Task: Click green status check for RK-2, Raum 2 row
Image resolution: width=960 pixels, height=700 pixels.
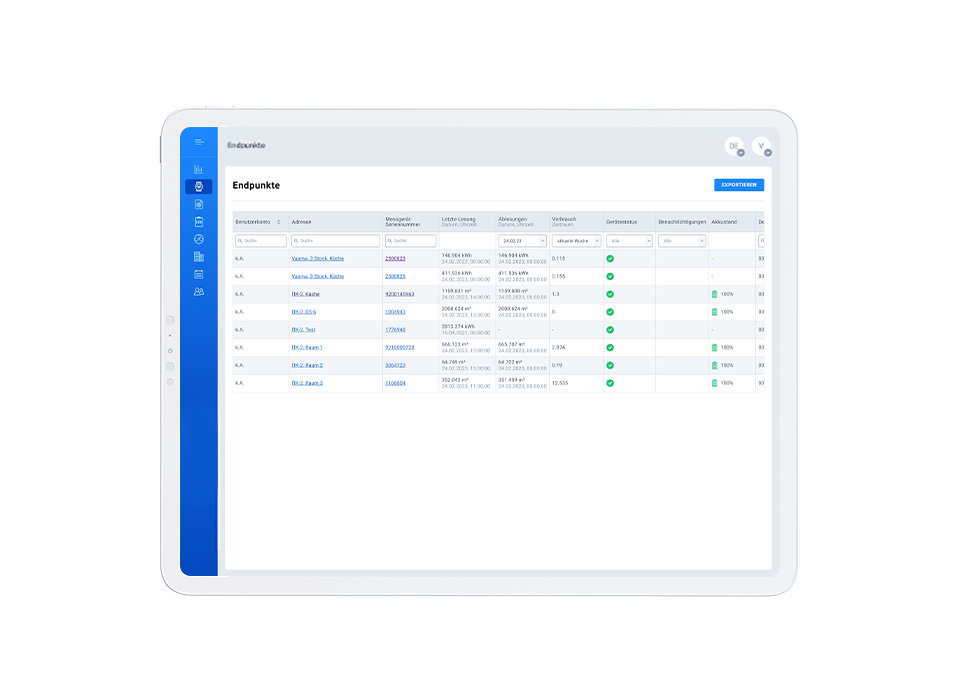Action: point(610,365)
